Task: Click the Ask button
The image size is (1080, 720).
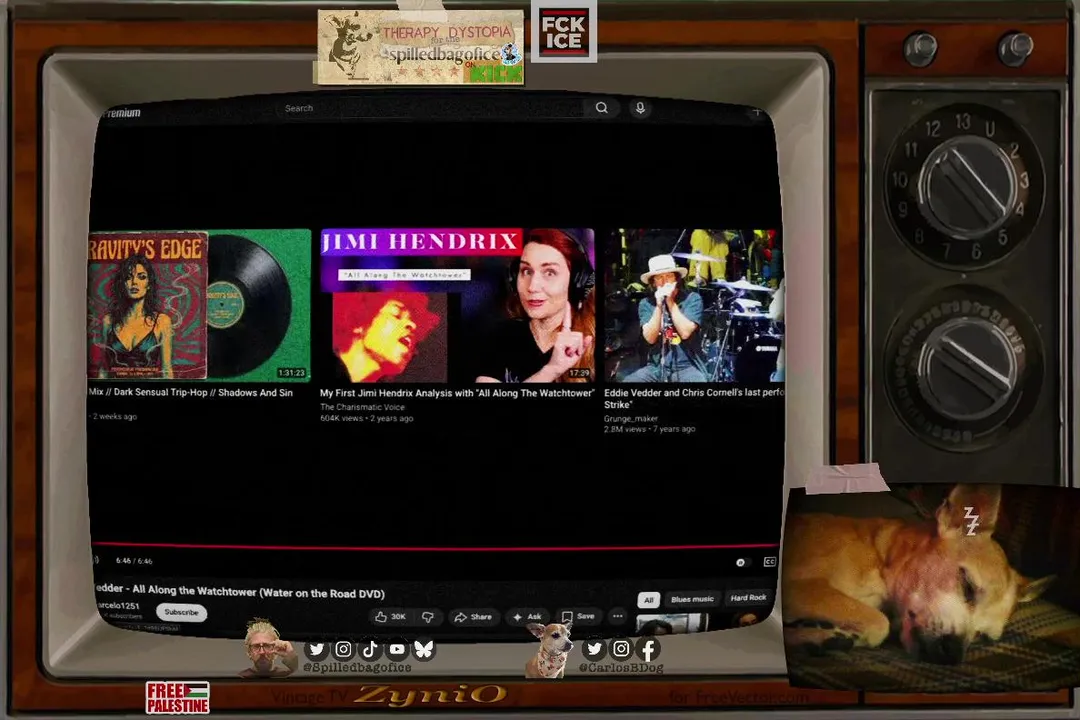Action: click(527, 617)
